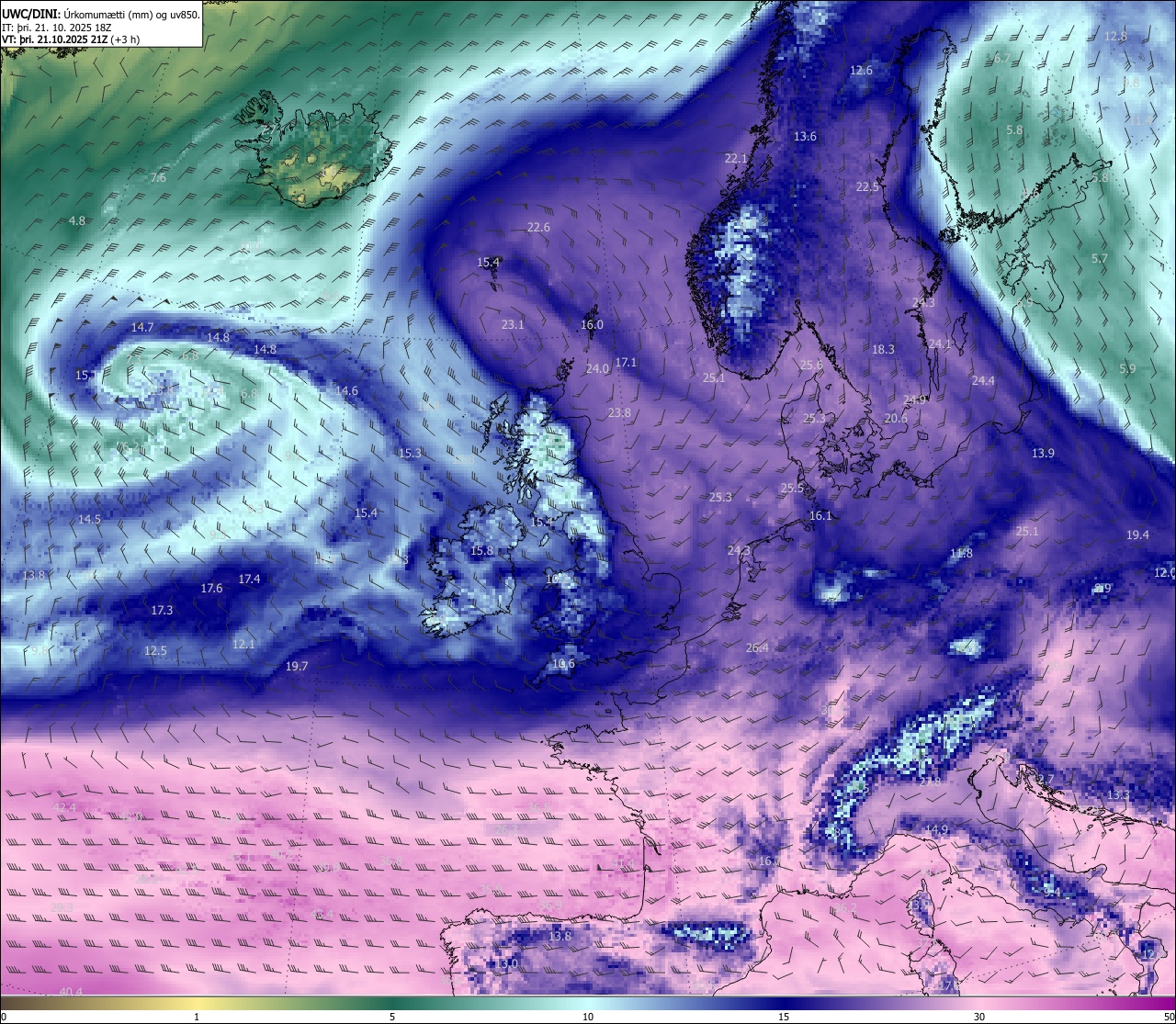Viewport: 1176px width, 1024px height.
Task: Click the UWC/DINI Úrkomumætti title line
Action: [x=101, y=14]
